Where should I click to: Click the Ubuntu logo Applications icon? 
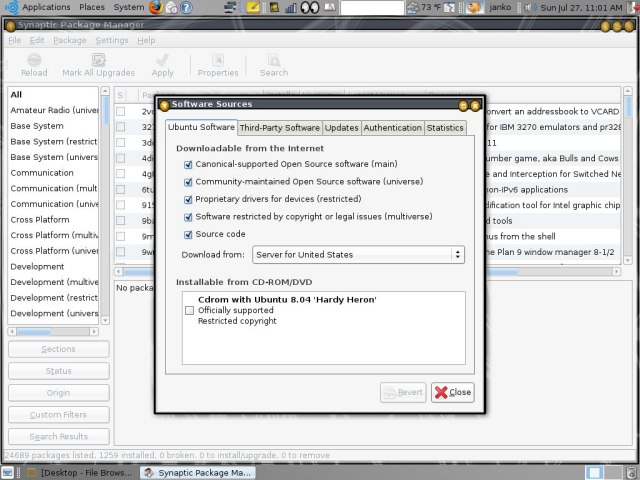point(11,7)
